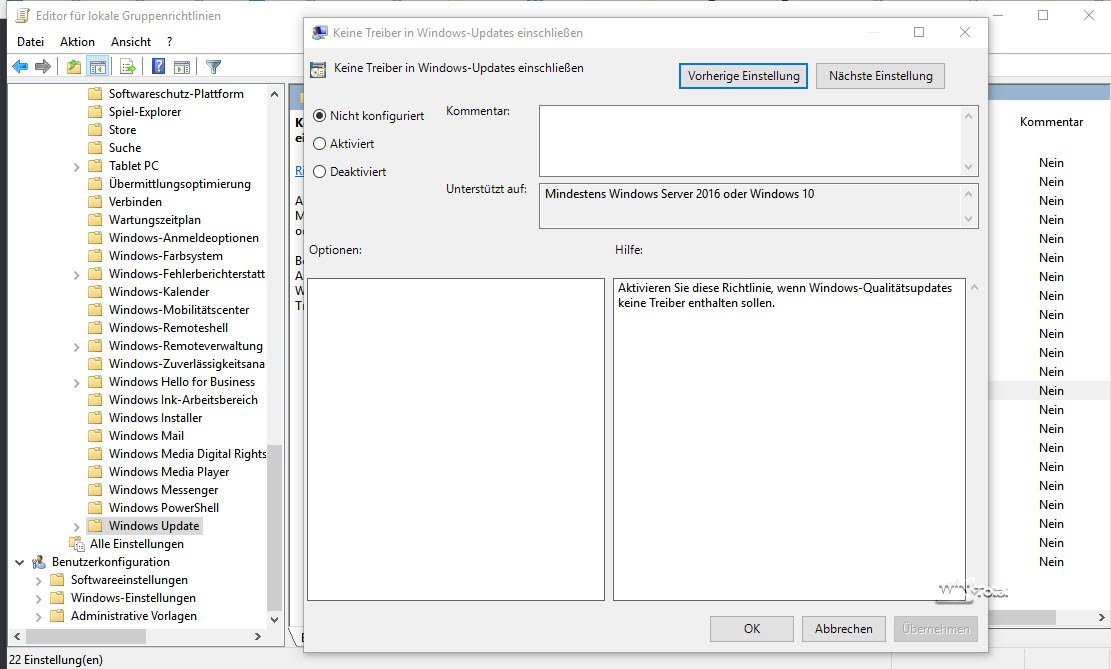Click the Back arrow toolbar icon

tap(20, 67)
